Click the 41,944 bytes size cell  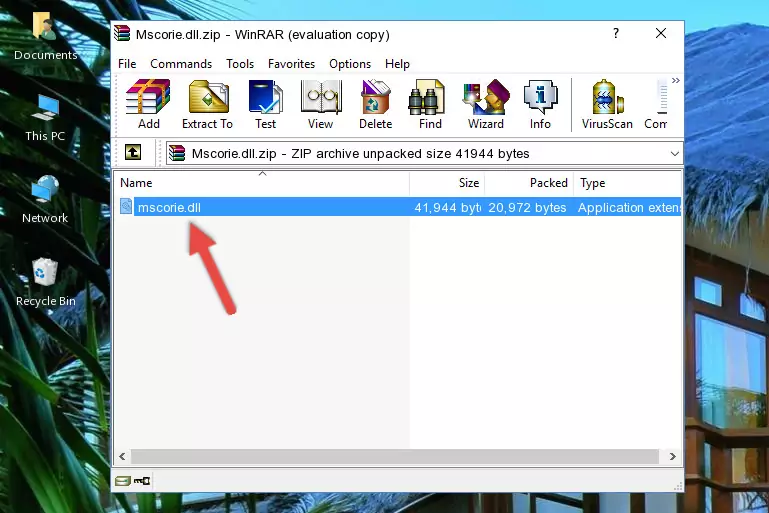click(447, 207)
